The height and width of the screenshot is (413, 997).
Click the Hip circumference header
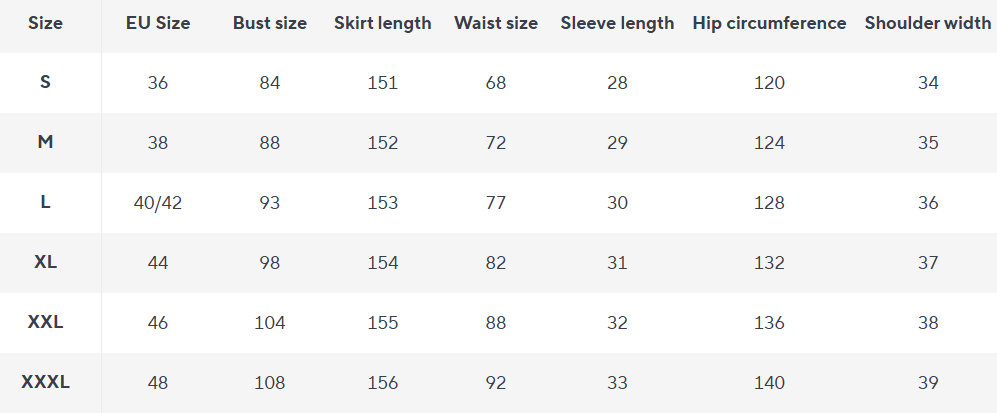(769, 23)
